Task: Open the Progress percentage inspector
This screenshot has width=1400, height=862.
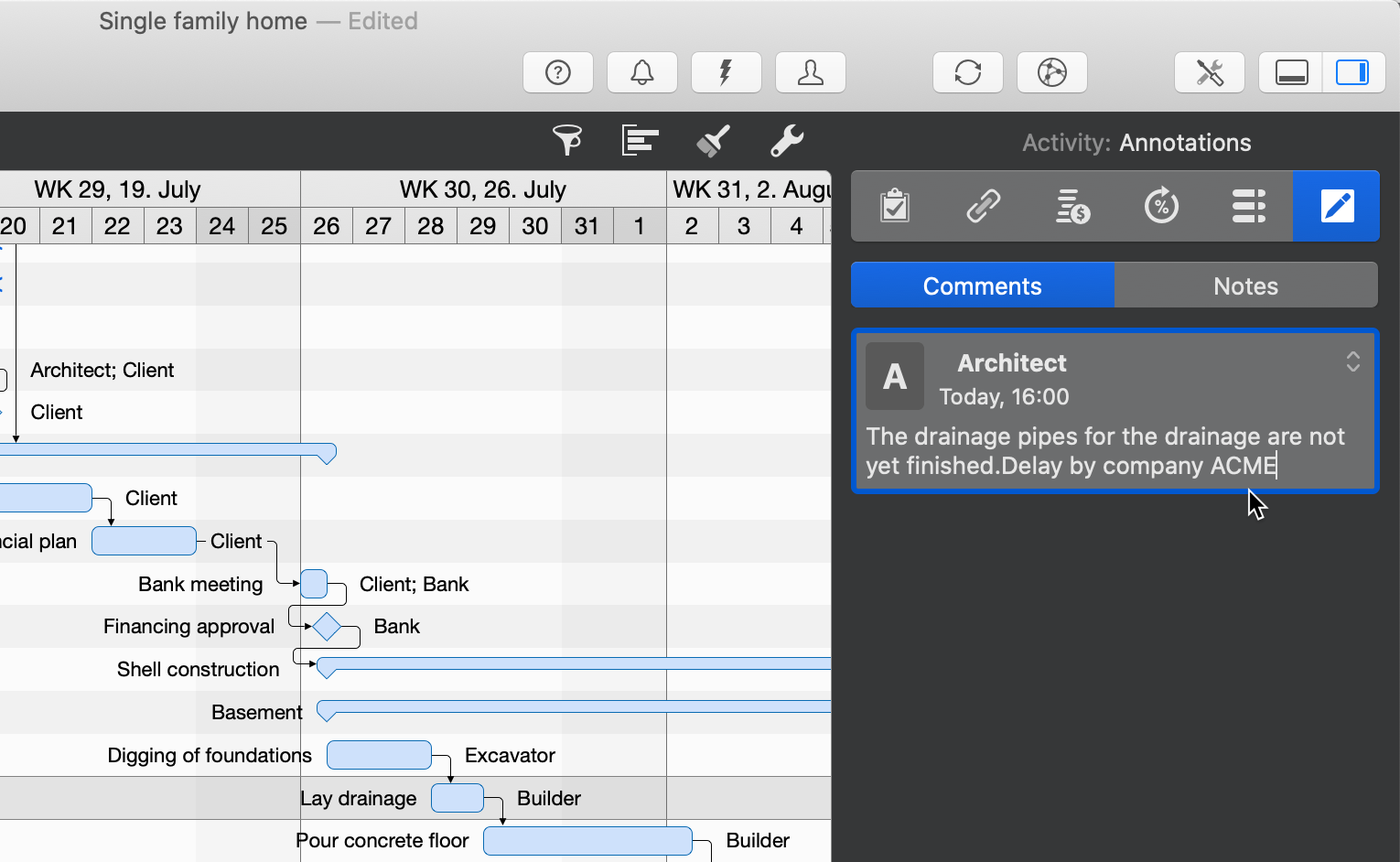Action: pyautogui.click(x=1161, y=206)
